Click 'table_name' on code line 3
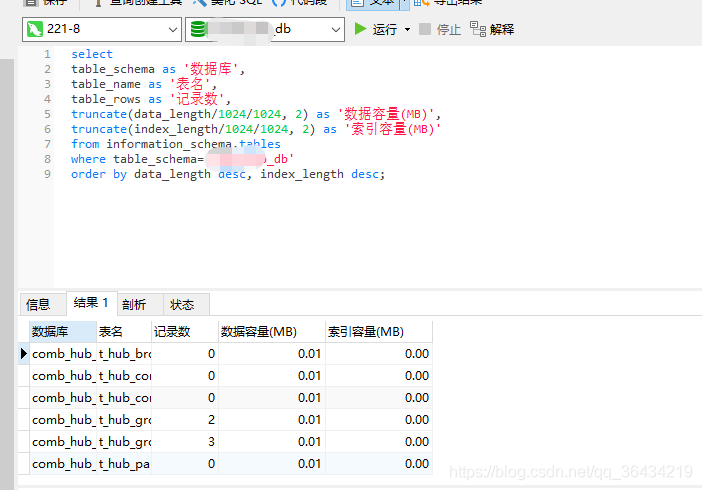The height and width of the screenshot is (490, 702). 106,84
